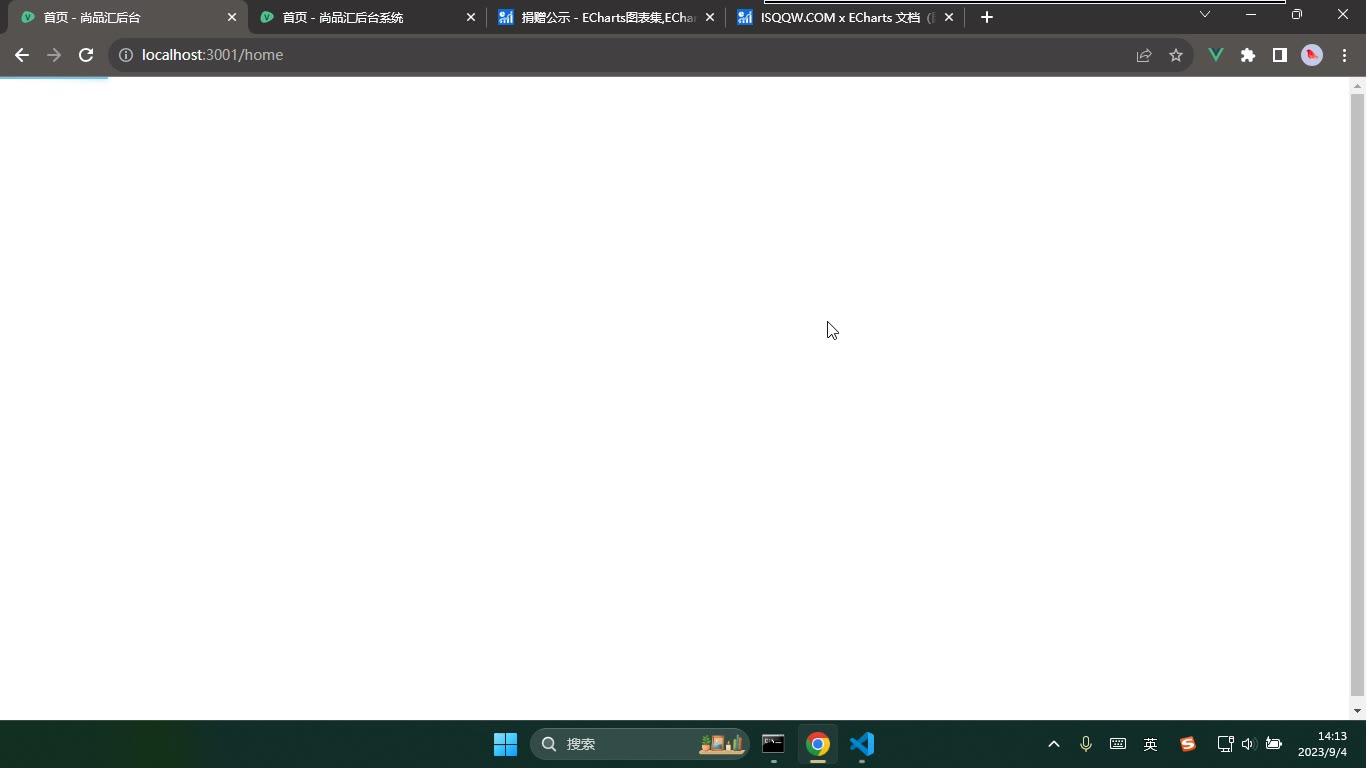Open a new browser tab
1366x768 pixels.
pos(987,17)
